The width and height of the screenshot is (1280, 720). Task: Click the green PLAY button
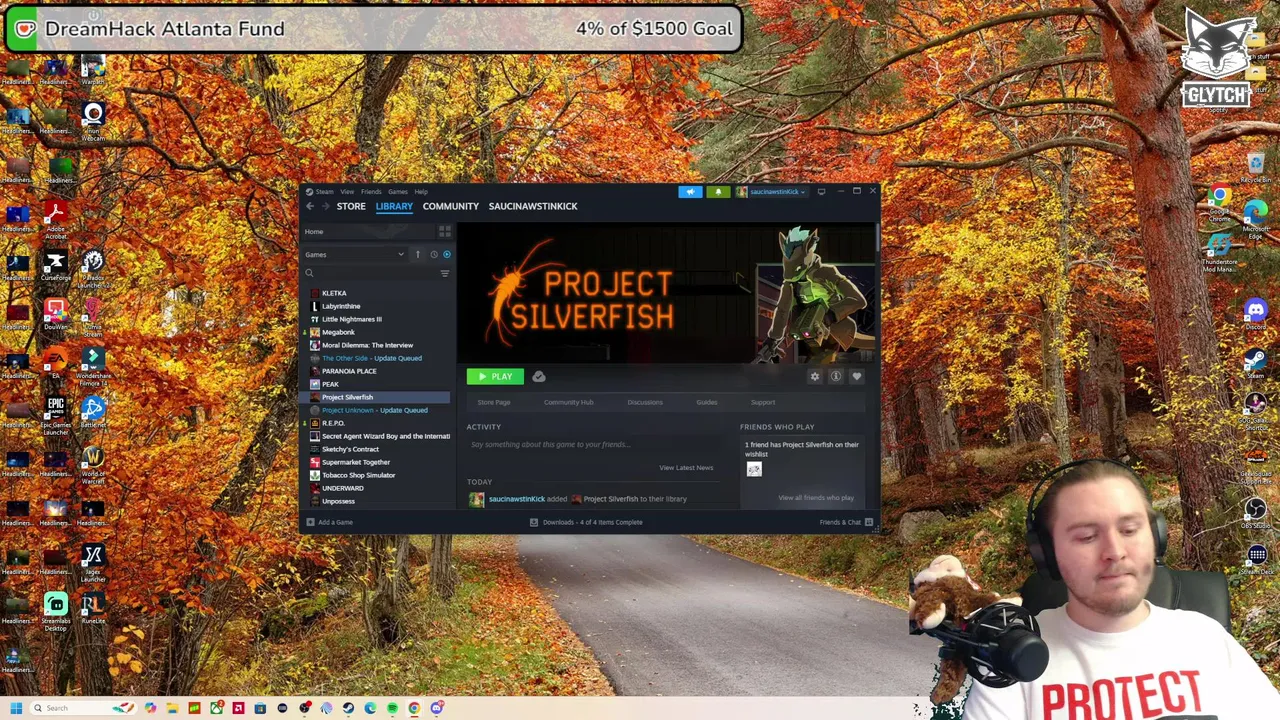494,377
